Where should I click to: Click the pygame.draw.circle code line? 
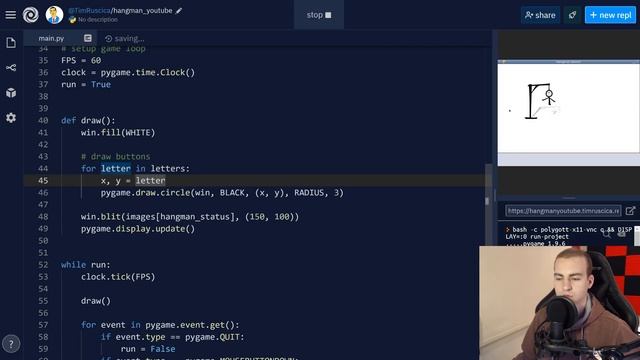point(222,193)
